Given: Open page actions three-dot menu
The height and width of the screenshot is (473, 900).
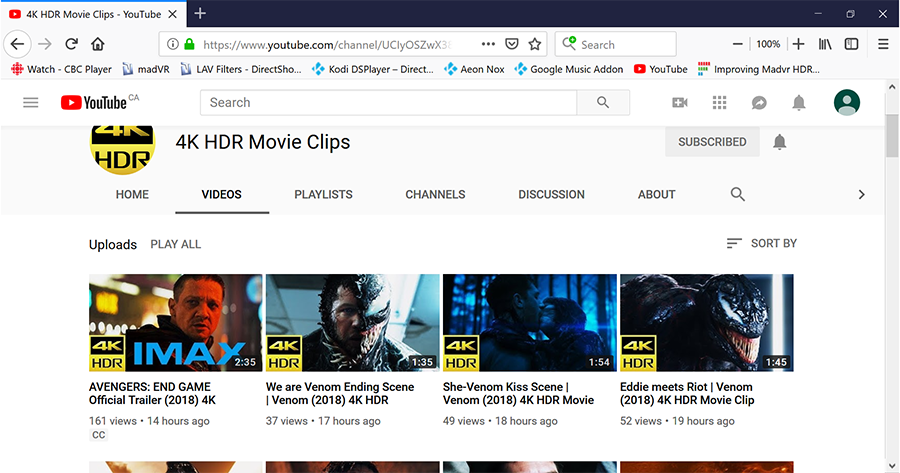Looking at the screenshot, I should click(488, 44).
